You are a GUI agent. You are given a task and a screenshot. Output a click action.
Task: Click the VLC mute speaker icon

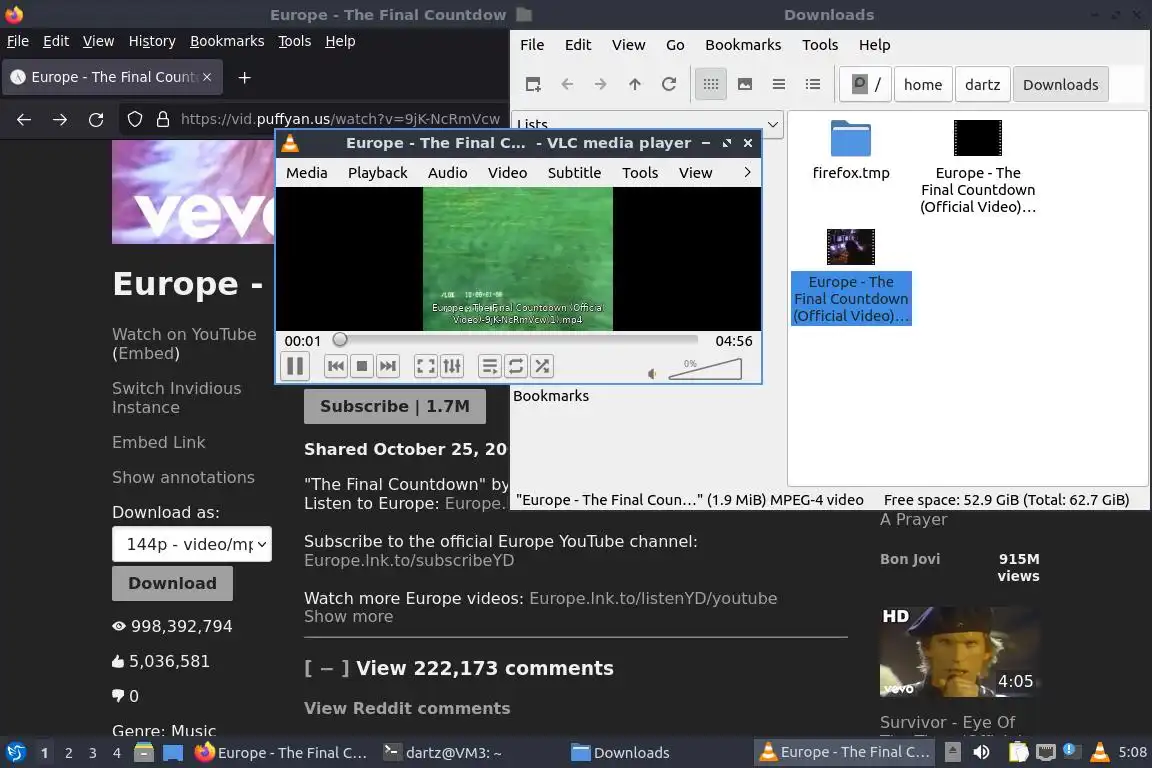pyautogui.click(x=652, y=374)
